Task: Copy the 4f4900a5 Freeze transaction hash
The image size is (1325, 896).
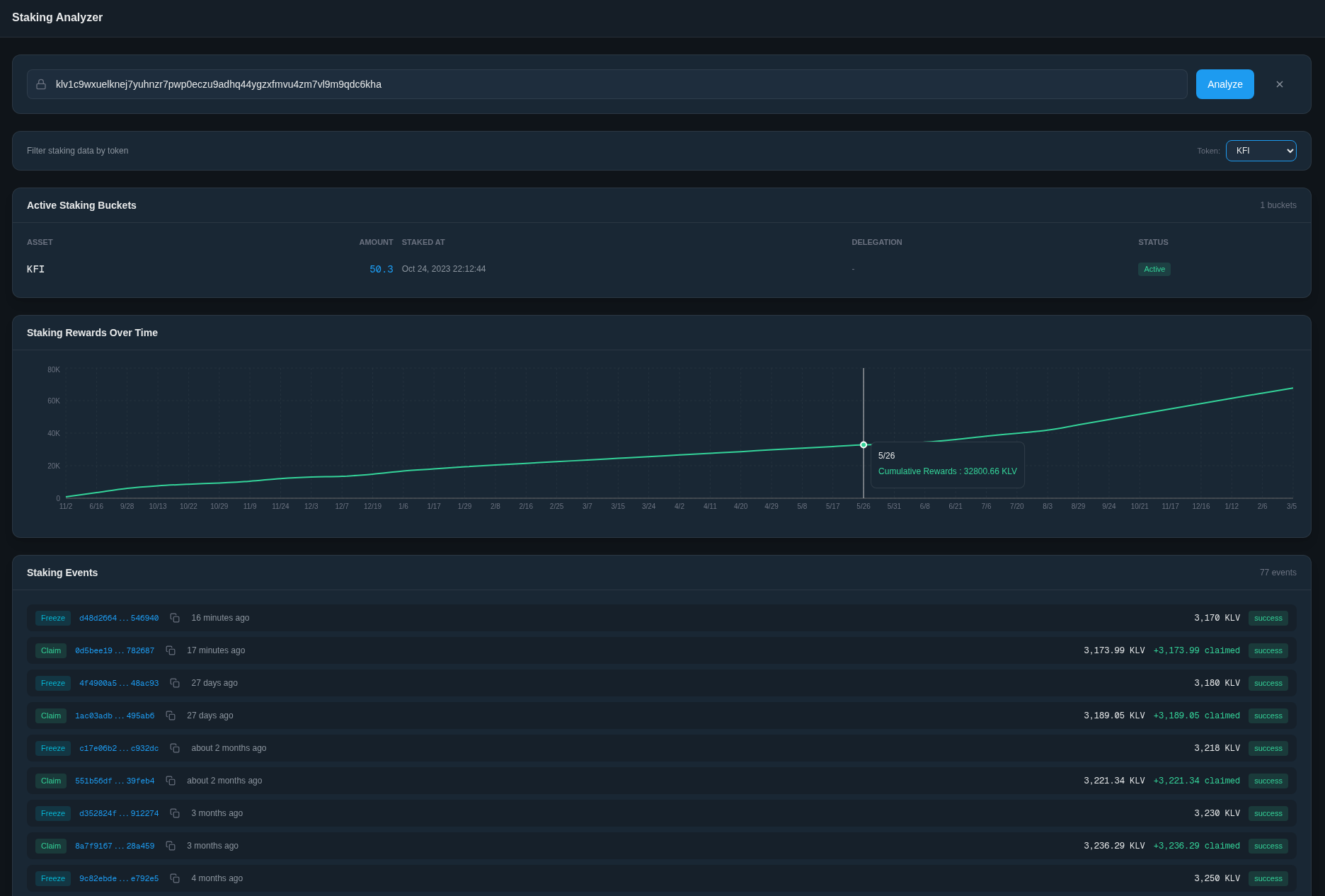Action: click(175, 683)
